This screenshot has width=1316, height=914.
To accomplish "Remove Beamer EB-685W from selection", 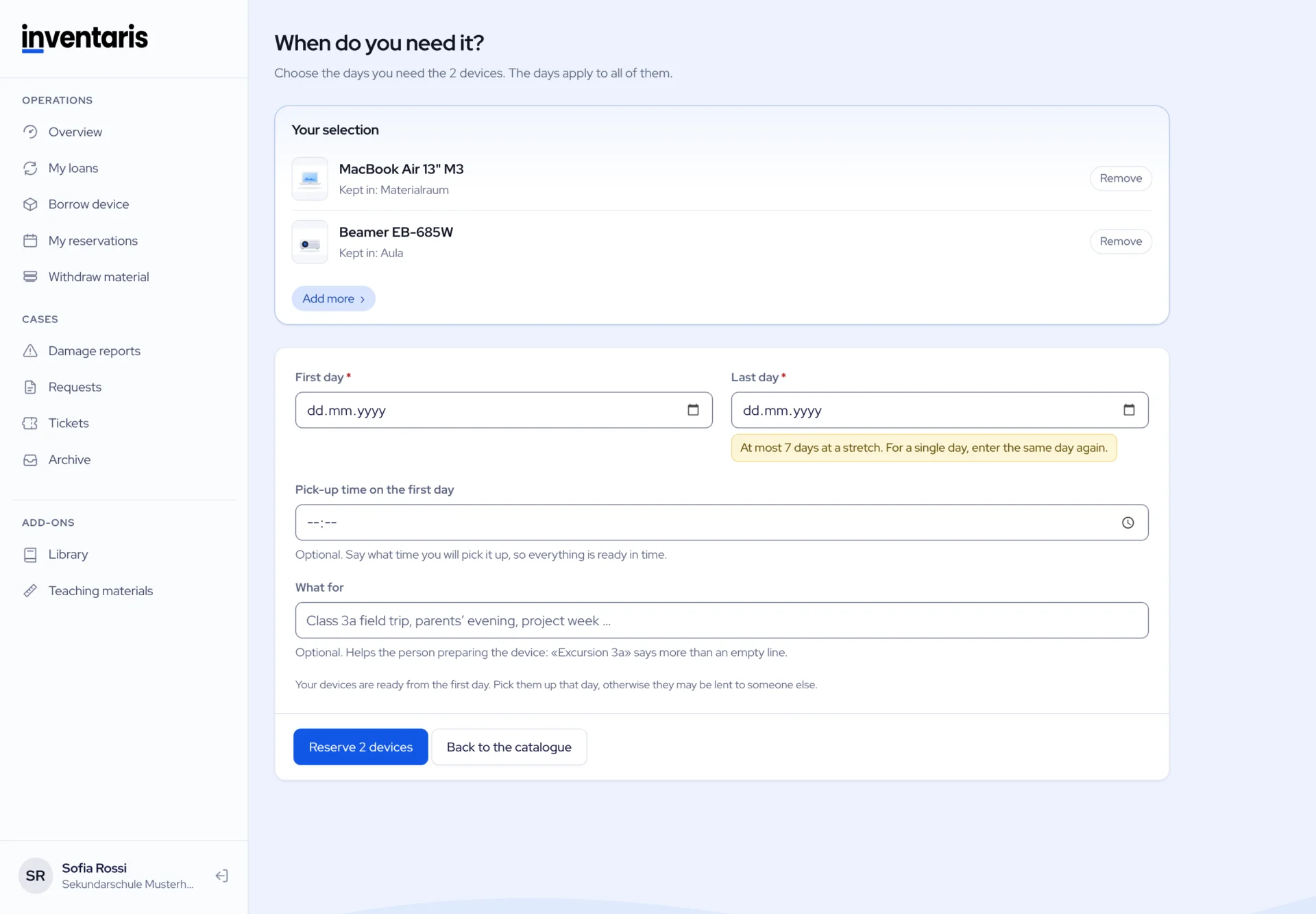I will point(1121,241).
